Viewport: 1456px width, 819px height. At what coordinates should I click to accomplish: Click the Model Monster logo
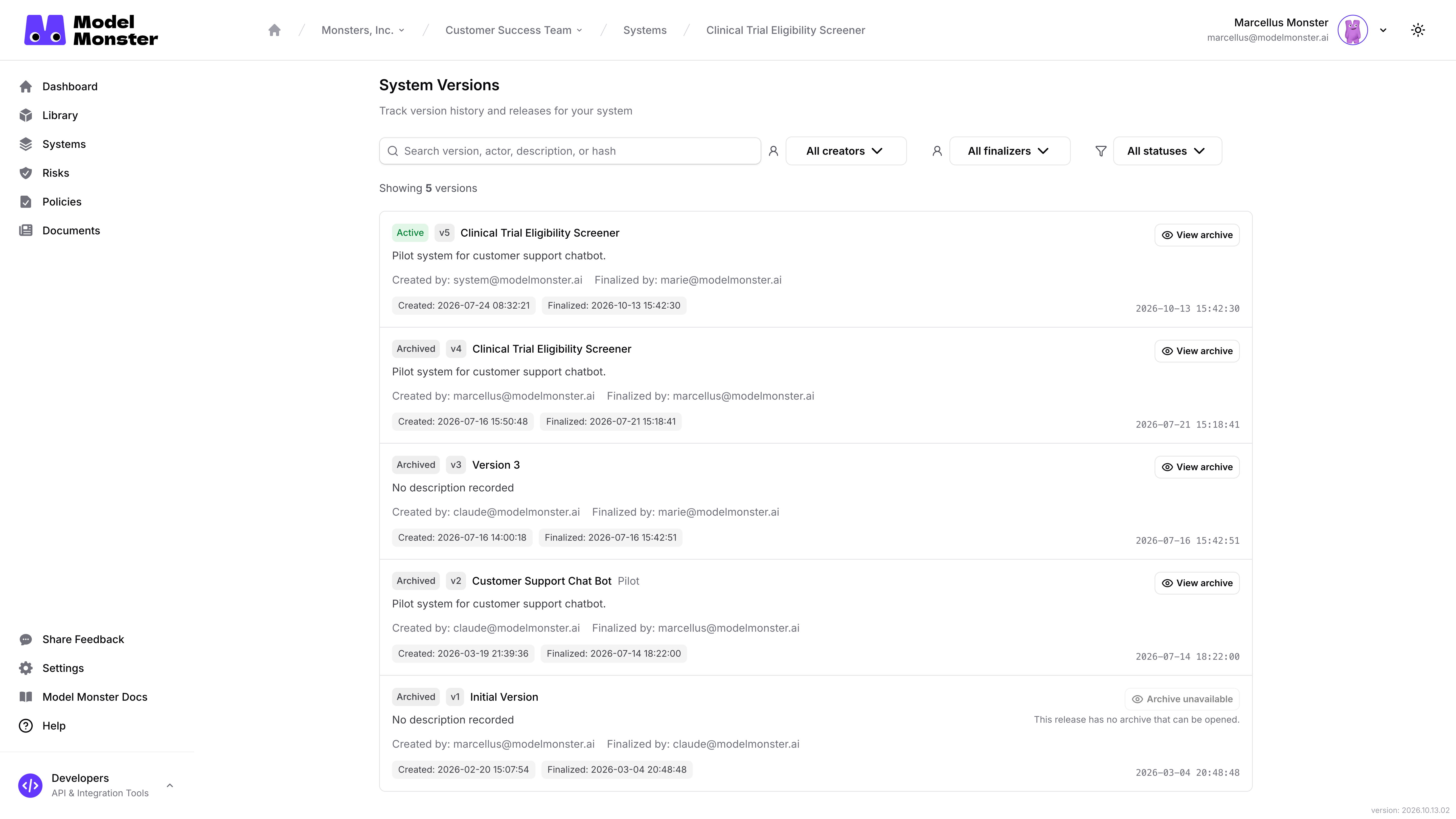click(91, 30)
